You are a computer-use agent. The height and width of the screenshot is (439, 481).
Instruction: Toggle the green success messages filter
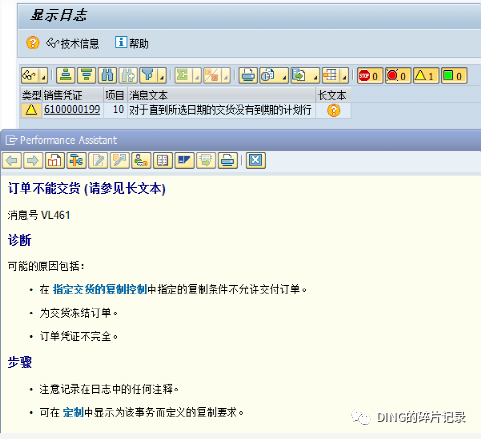454,75
